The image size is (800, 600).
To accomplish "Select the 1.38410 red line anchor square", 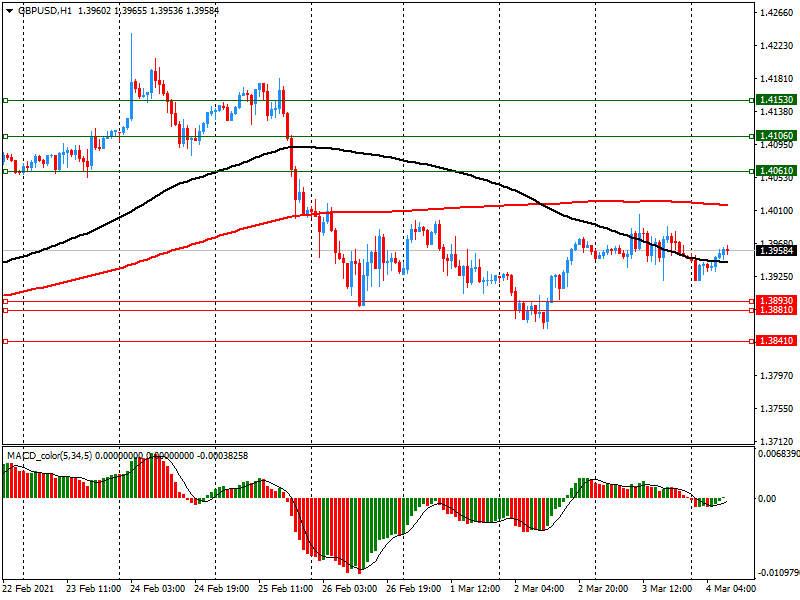I will [5, 342].
